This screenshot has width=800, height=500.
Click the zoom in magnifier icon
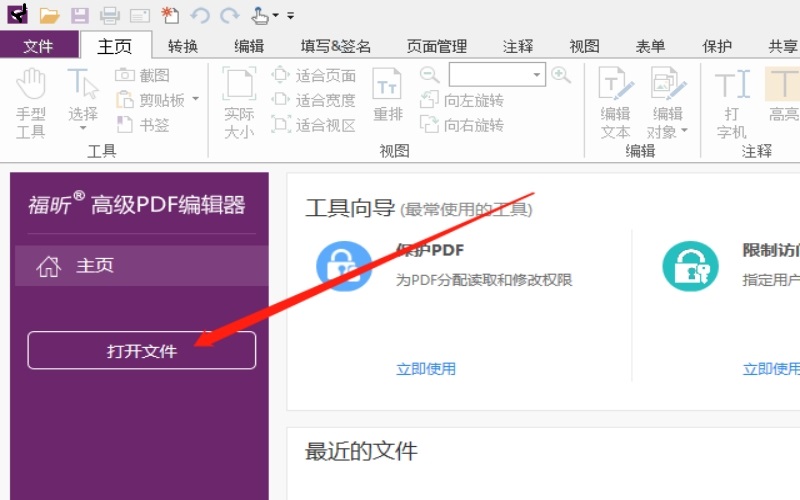click(561, 75)
